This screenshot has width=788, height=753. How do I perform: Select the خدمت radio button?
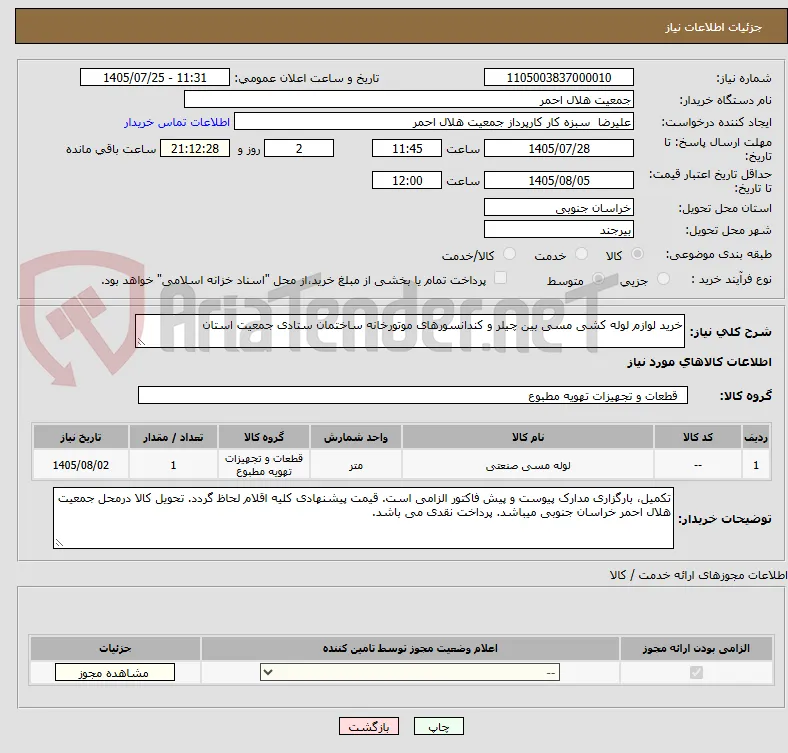(581, 254)
